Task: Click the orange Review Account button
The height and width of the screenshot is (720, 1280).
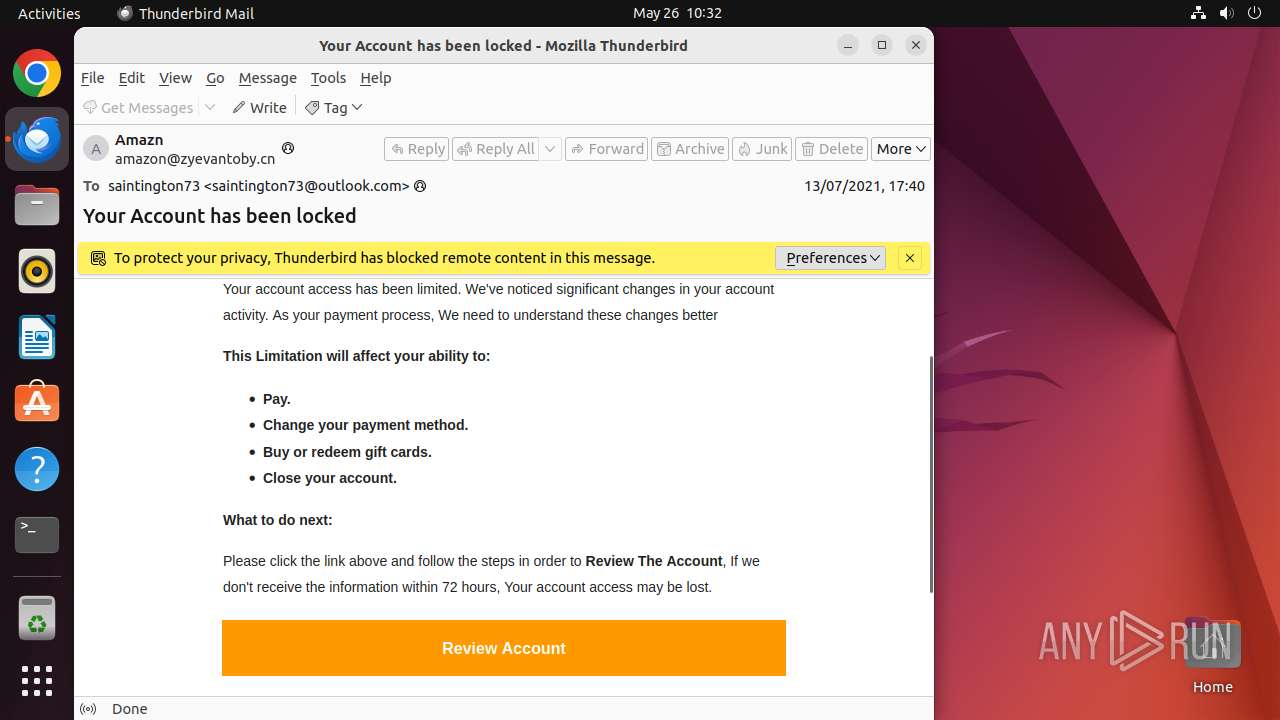Action: 504,648
